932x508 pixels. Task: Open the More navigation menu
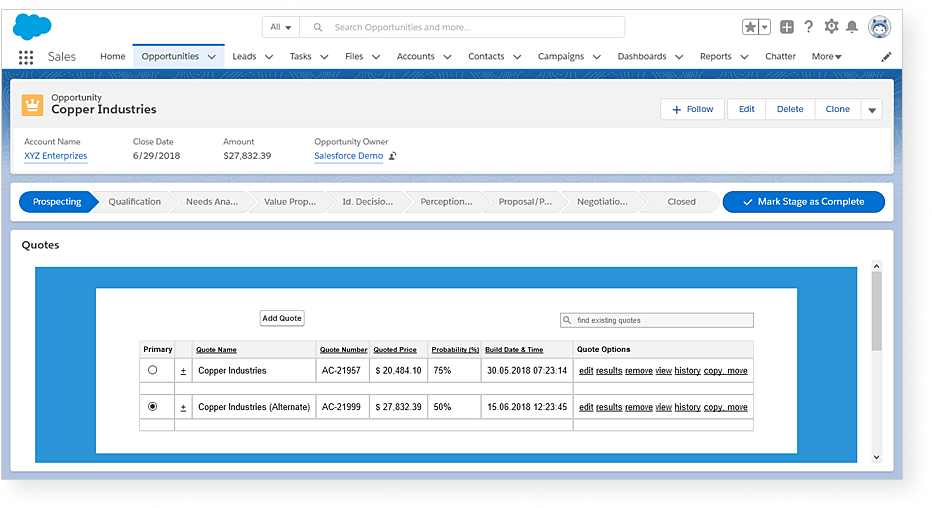tap(827, 56)
